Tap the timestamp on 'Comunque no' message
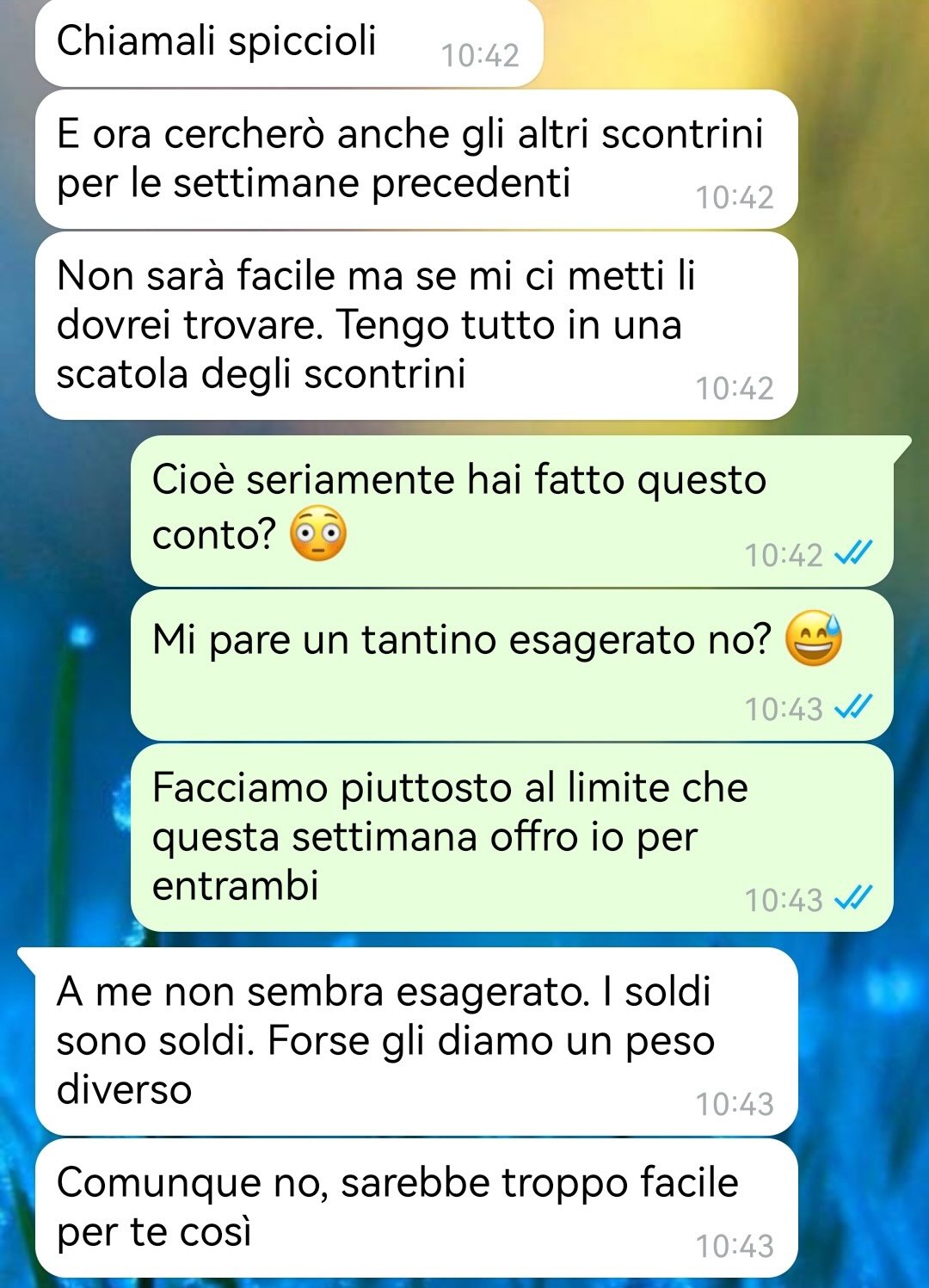 pyautogui.click(x=735, y=1246)
